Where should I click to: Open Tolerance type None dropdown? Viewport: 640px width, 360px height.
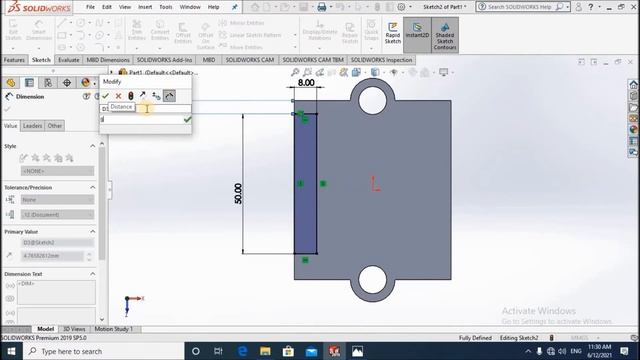tap(58, 200)
